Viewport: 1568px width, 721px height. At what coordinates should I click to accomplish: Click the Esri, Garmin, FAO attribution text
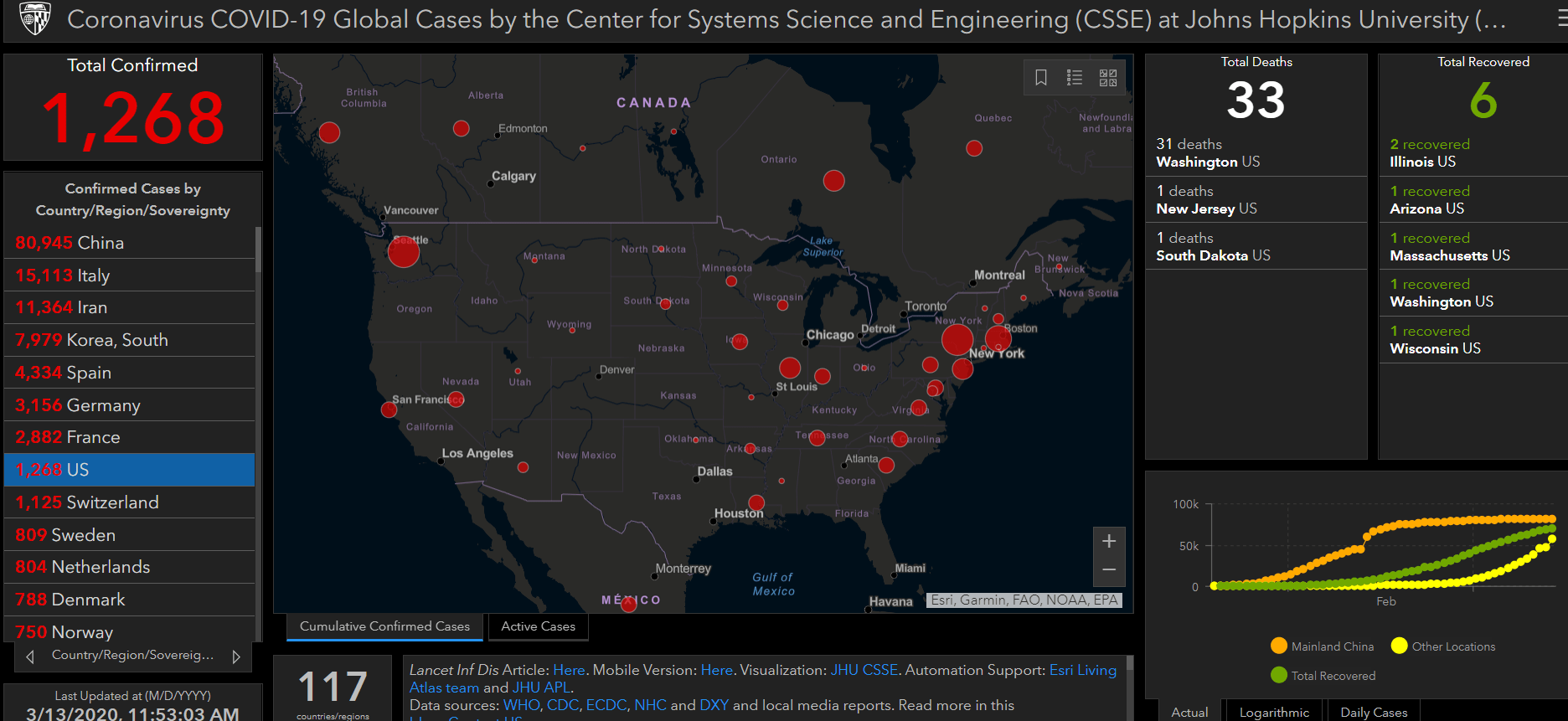click(1024, 600)
